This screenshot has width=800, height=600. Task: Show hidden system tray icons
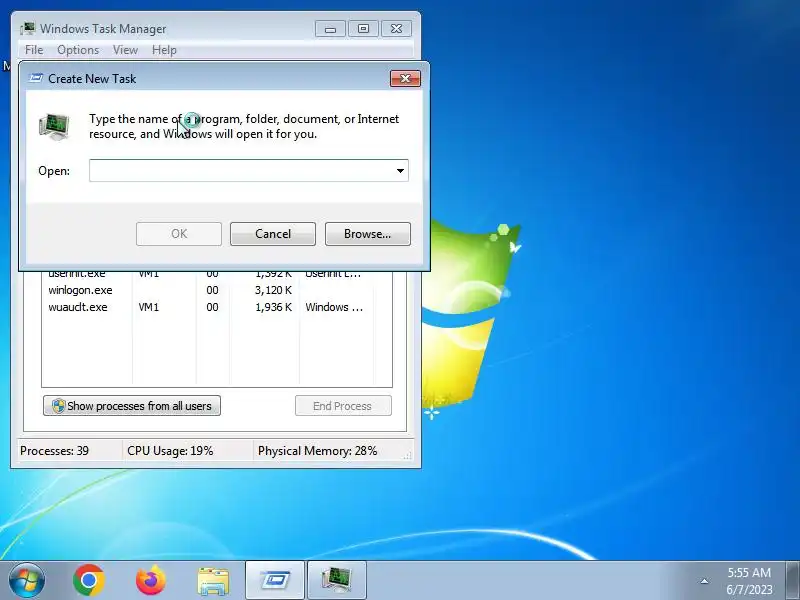coord(704,581)
